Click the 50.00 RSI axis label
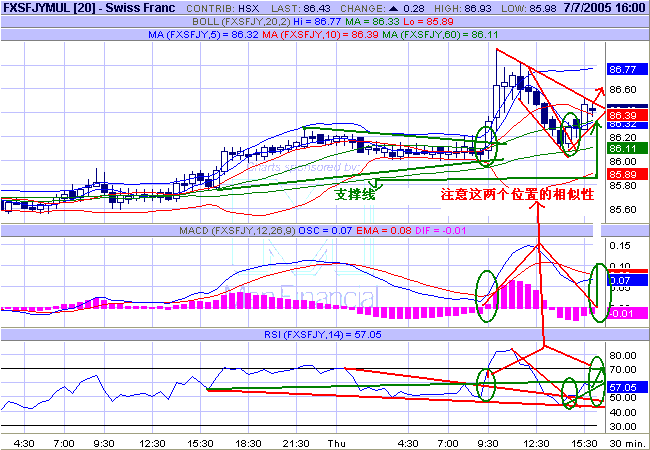This screenshot has height=450, width=650. (x=623, y=398)
